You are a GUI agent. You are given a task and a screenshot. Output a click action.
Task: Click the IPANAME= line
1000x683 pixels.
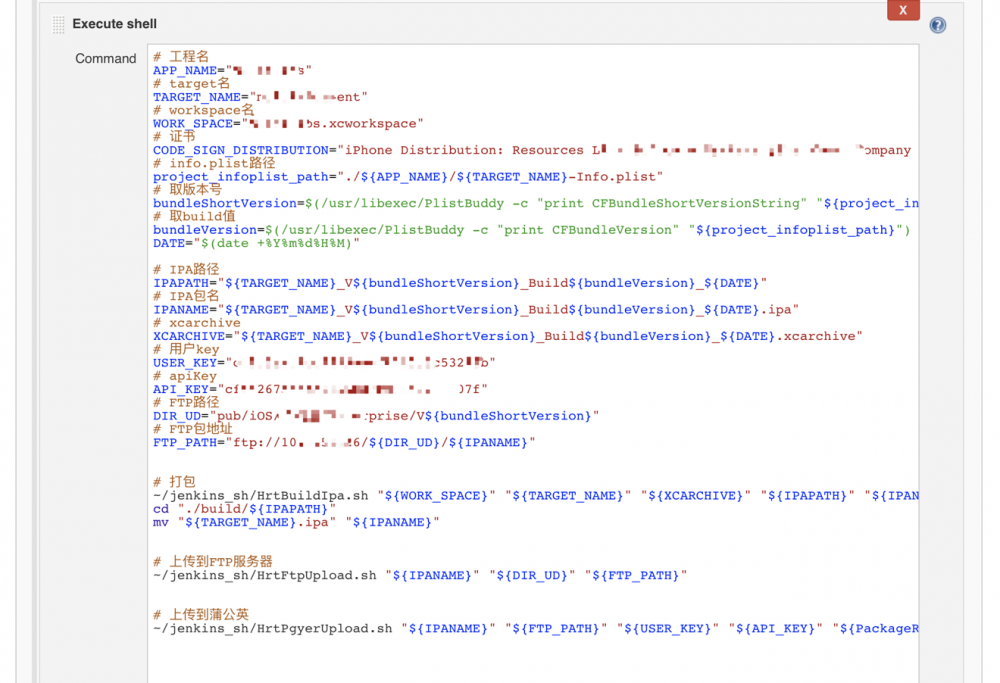(x=476, y=310)
